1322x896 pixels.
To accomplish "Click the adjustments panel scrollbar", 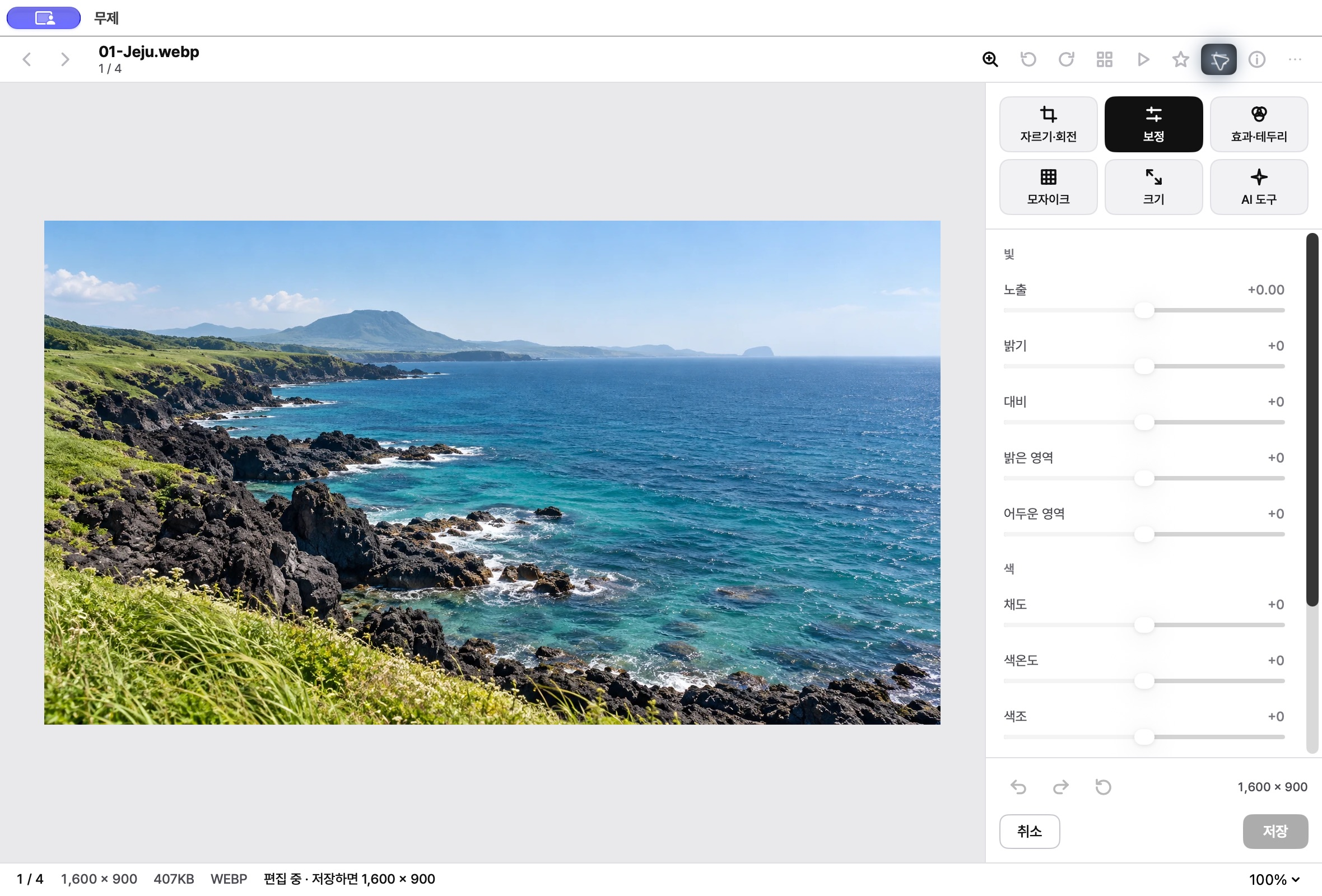I will click(1312, 419).
